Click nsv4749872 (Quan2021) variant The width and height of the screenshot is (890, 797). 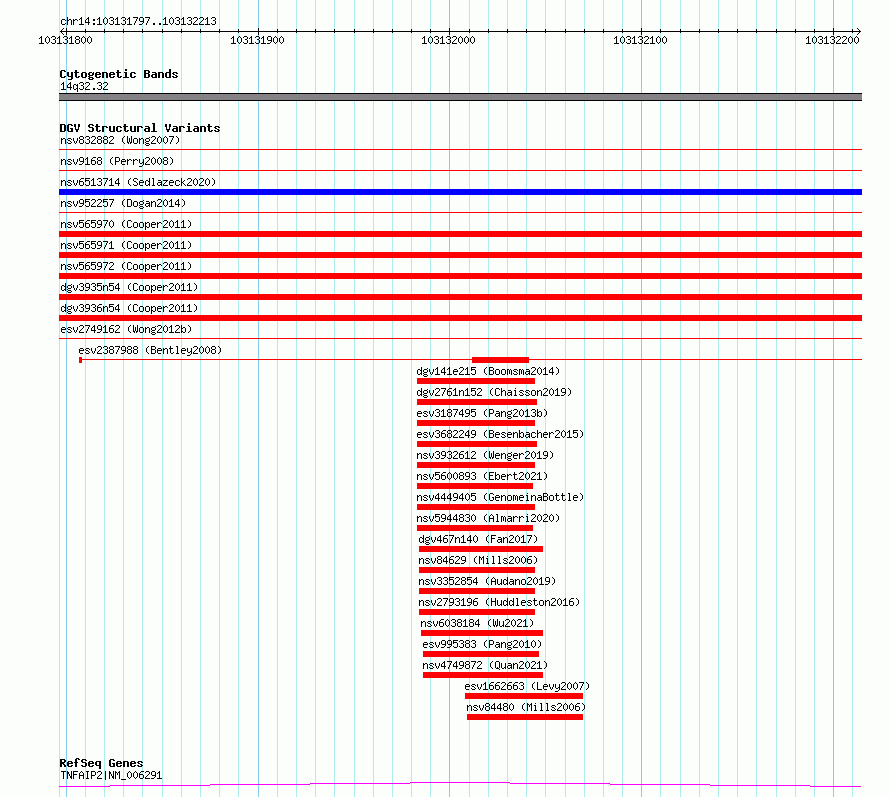click(485, 665)
